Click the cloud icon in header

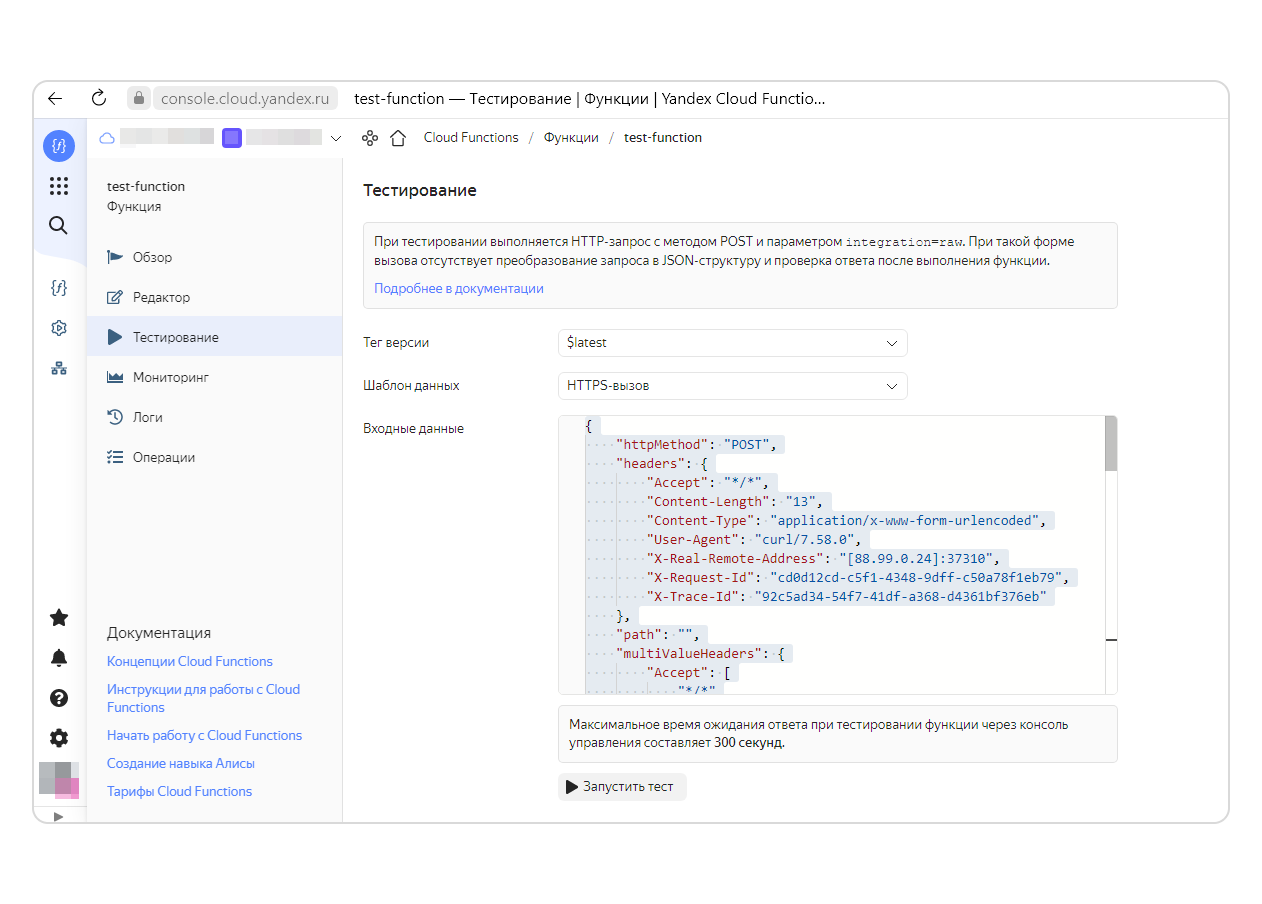click(107, 138)
